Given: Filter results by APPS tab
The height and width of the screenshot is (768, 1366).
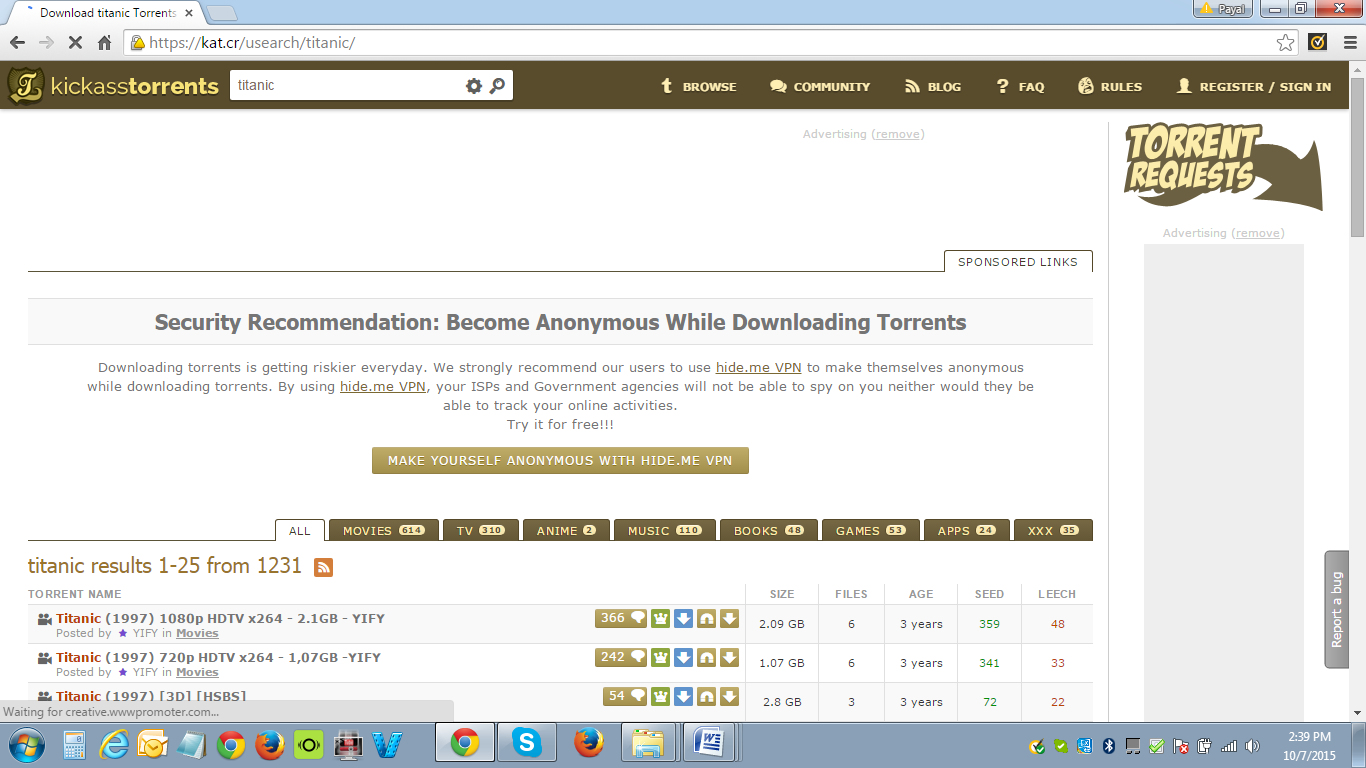Looking at the screenshot, I should click(x=967, y=531).
